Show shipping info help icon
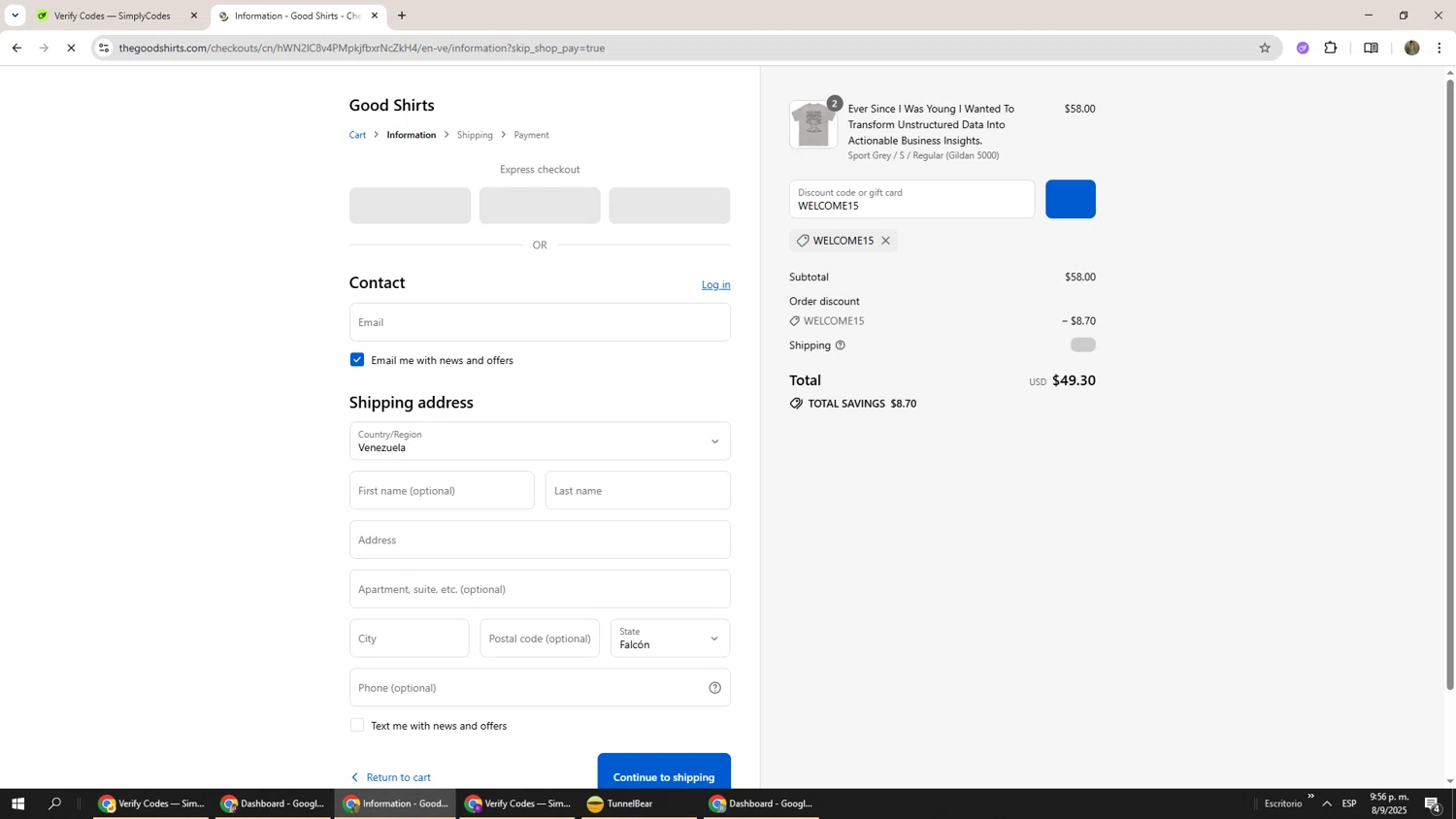This screenshot has height=819, width=1456. pyautogui.click(x=841, y=345)
